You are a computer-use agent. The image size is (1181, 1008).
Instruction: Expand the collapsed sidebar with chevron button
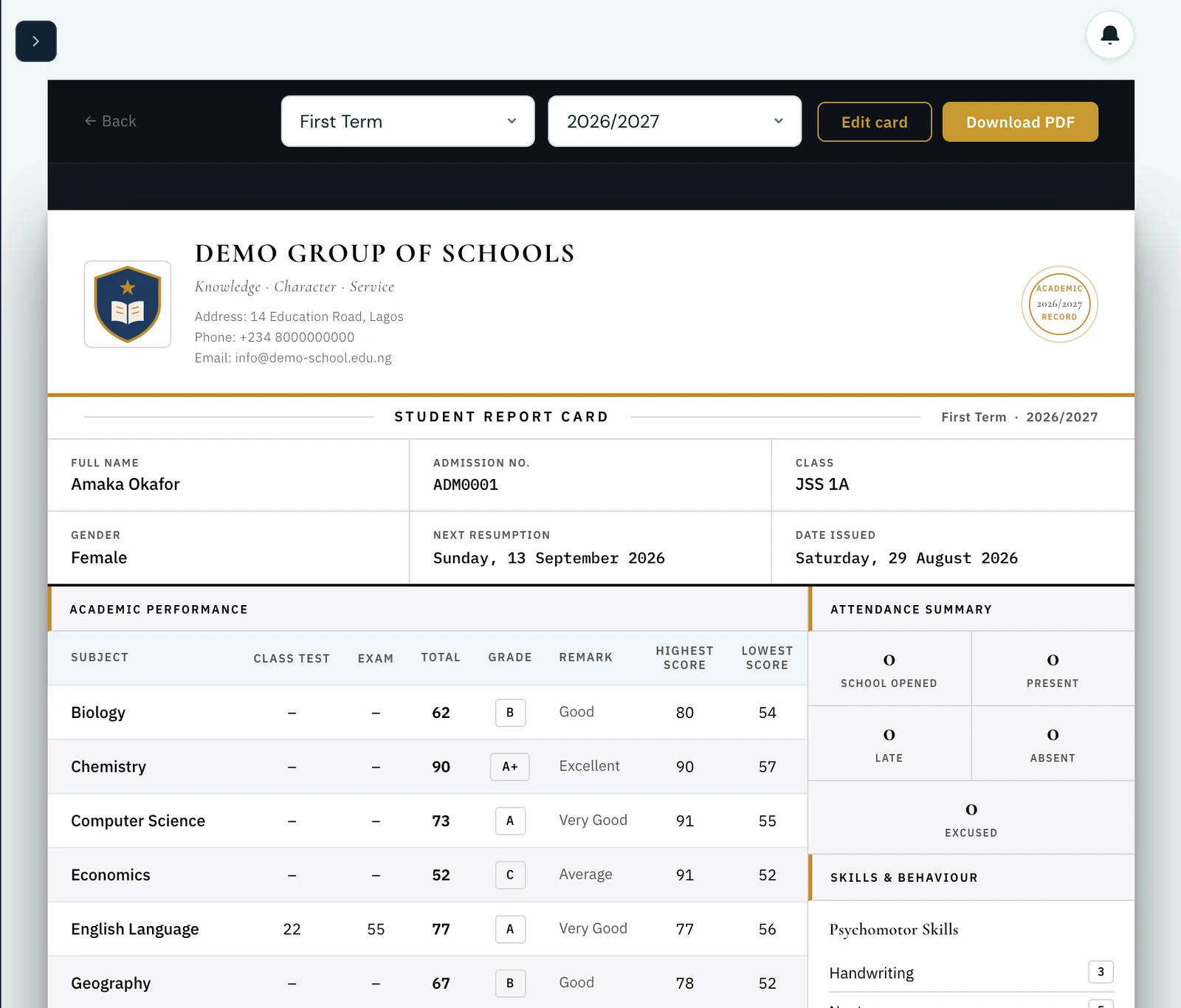pyautogui.click(x=35, y=41)
